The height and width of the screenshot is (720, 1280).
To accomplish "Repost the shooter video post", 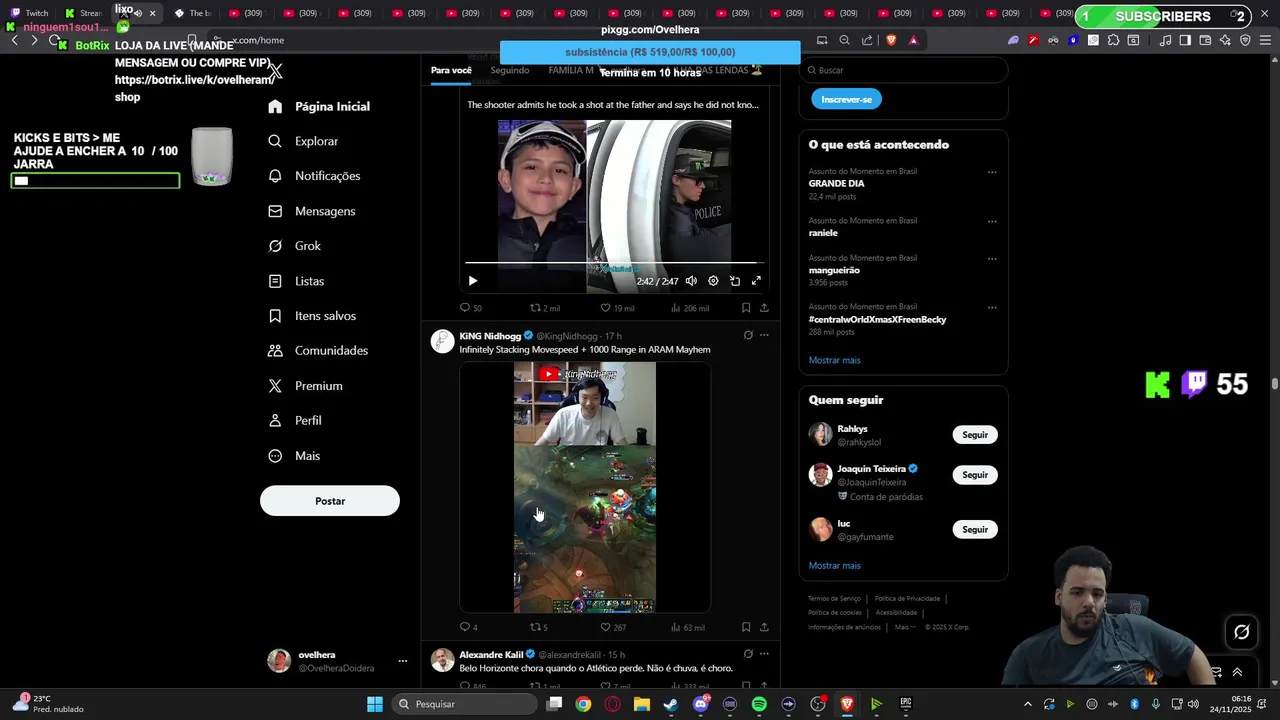I will coord(545,308).
